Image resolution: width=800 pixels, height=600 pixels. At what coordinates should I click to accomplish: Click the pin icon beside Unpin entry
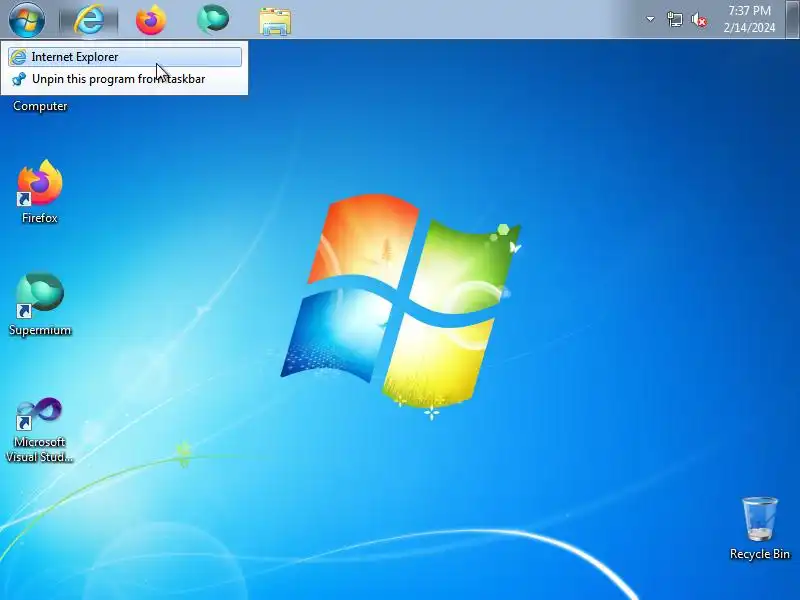point(19,79)
